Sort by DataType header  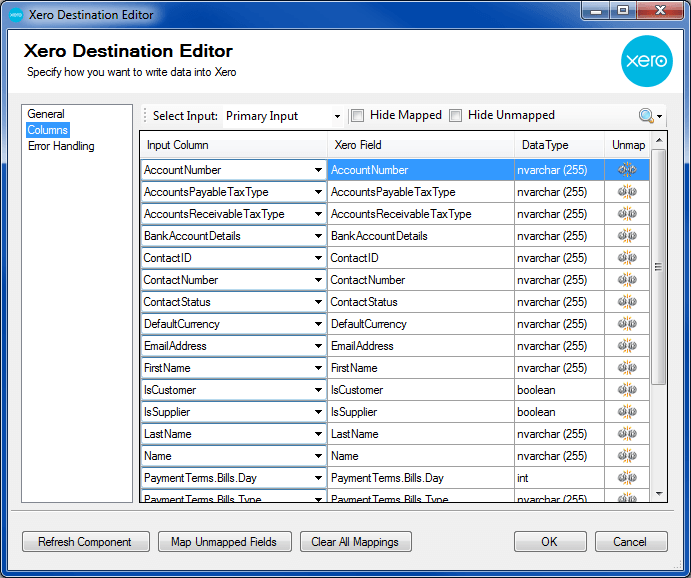pyautogui.click(x=559, y=145)
